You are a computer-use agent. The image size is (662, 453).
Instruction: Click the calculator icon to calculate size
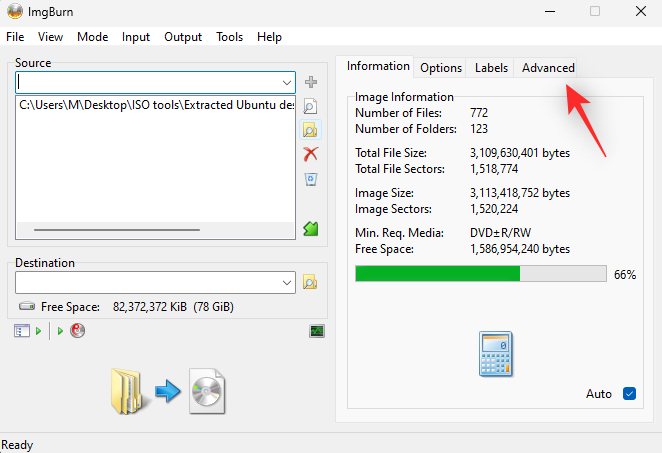coord(496,354)
